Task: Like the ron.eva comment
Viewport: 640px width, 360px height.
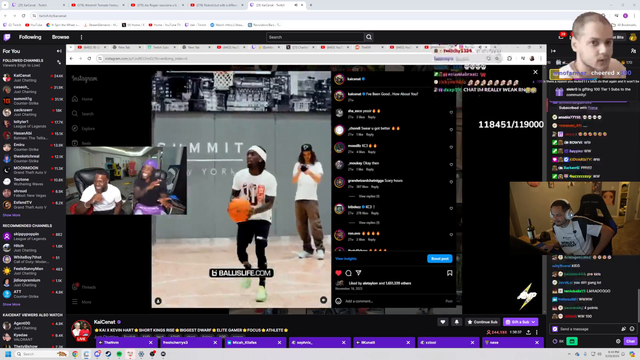Action: tap(451, 235)
